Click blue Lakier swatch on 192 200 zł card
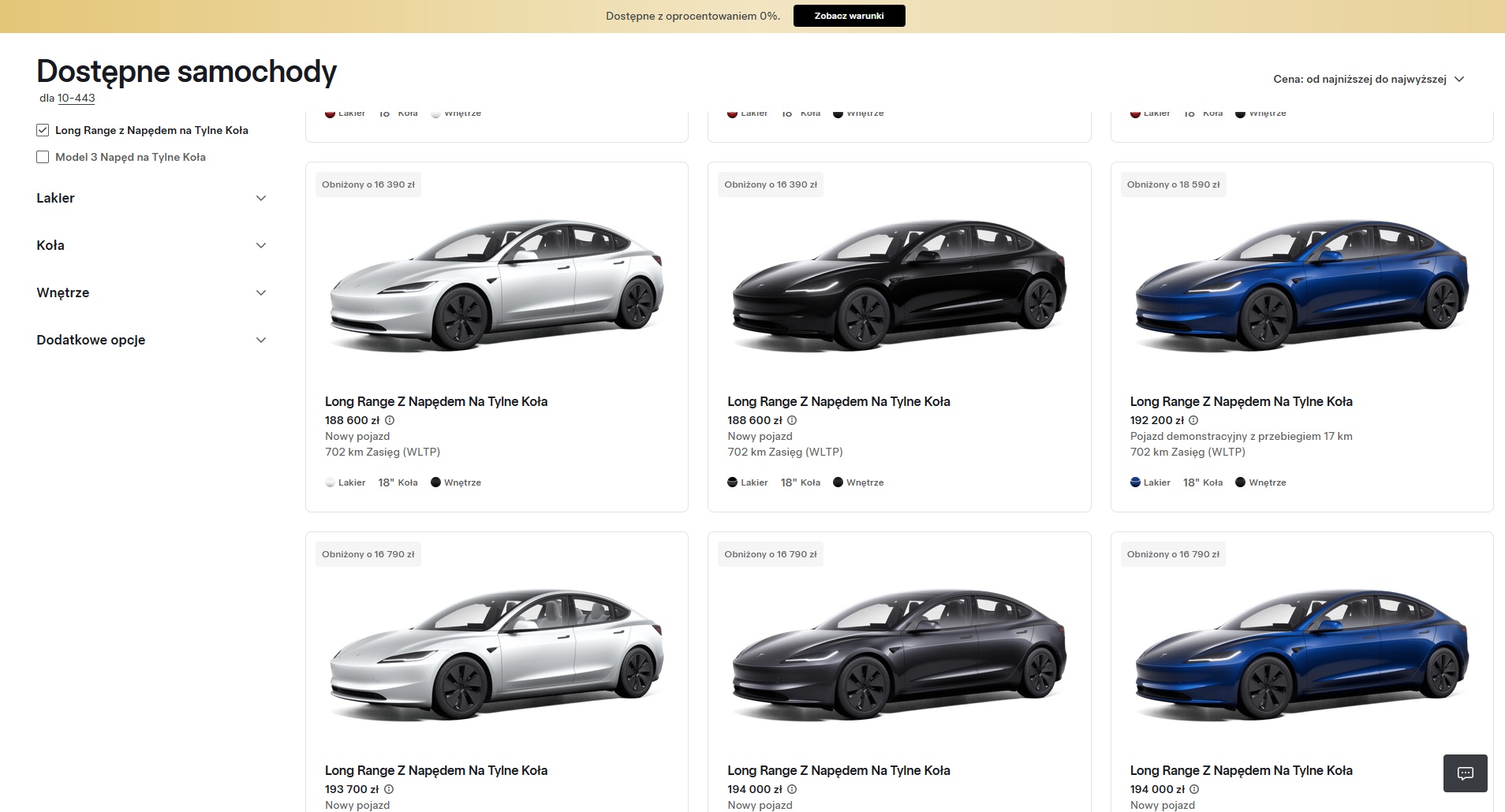1505x812 pixels. tap(1135, 482)
